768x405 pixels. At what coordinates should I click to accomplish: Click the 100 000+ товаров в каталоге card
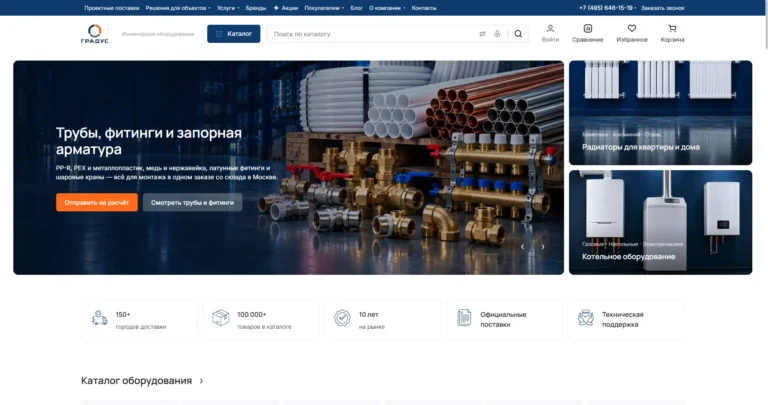click(x=261, y=320)
